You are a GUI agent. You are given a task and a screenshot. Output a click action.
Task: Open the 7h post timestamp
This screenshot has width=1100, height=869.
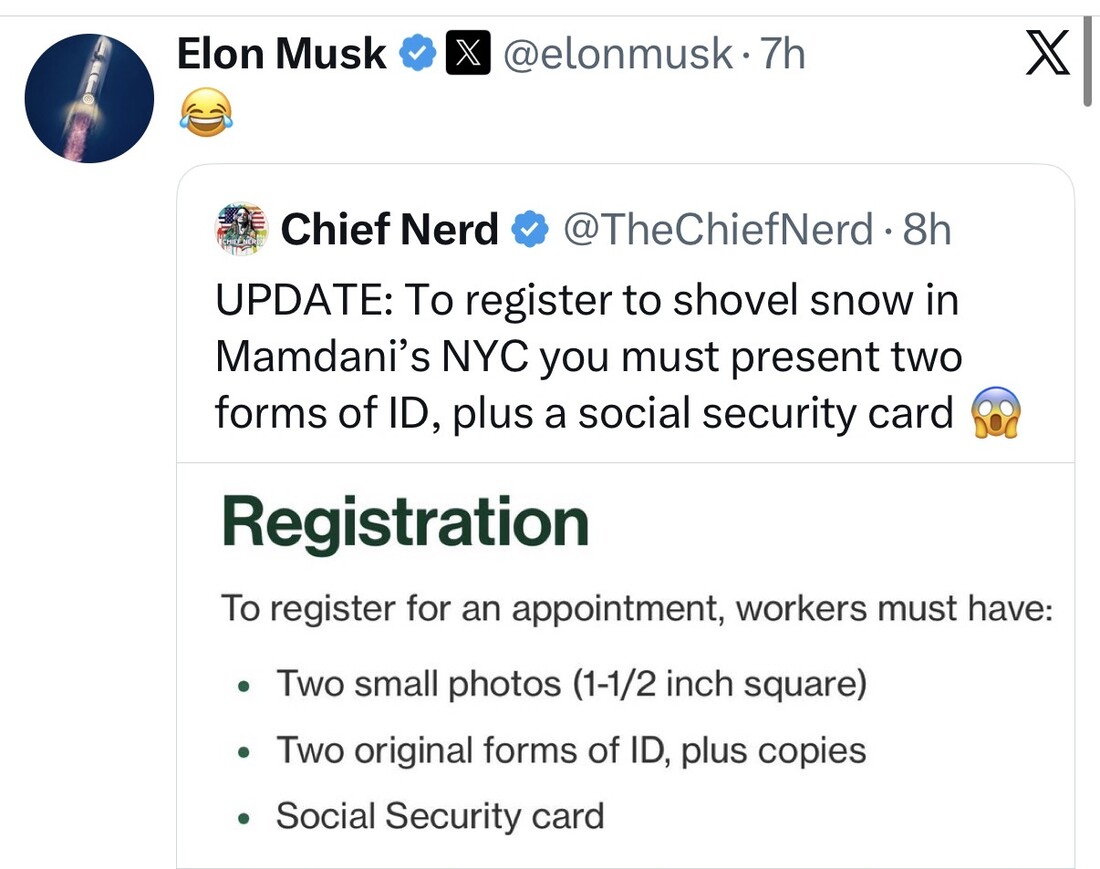(x=782, y=54)
